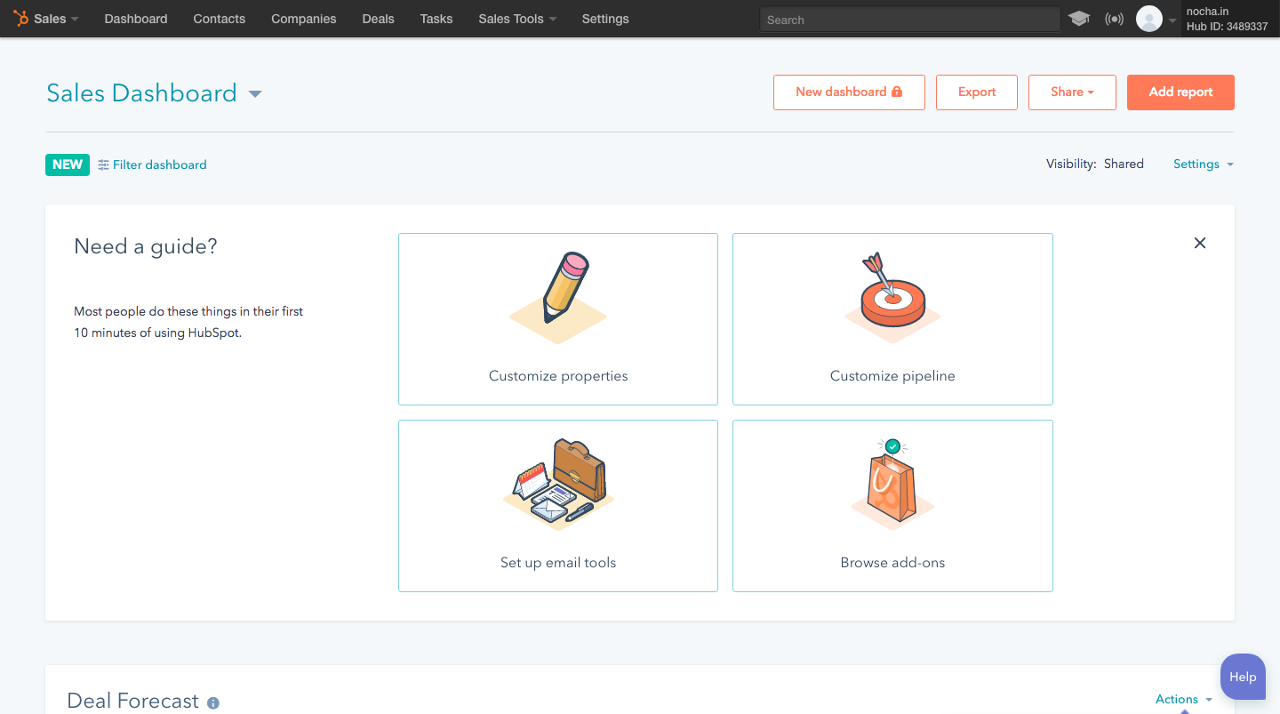This screenshot has width=1280, height=714.
Task: Navigate to Deals
Action: point(378,19)
